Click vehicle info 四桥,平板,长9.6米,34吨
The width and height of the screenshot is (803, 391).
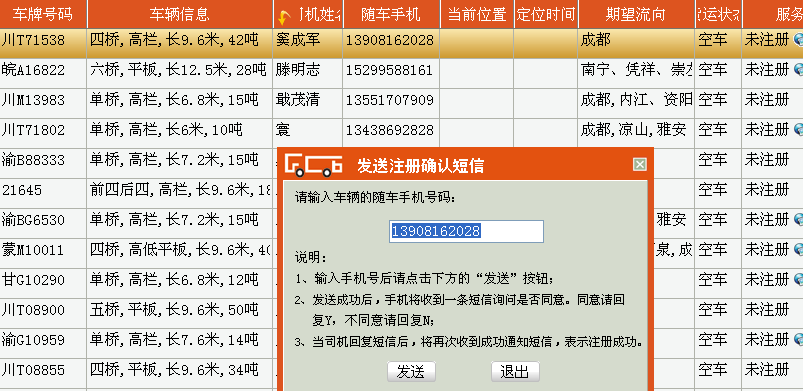174,371
